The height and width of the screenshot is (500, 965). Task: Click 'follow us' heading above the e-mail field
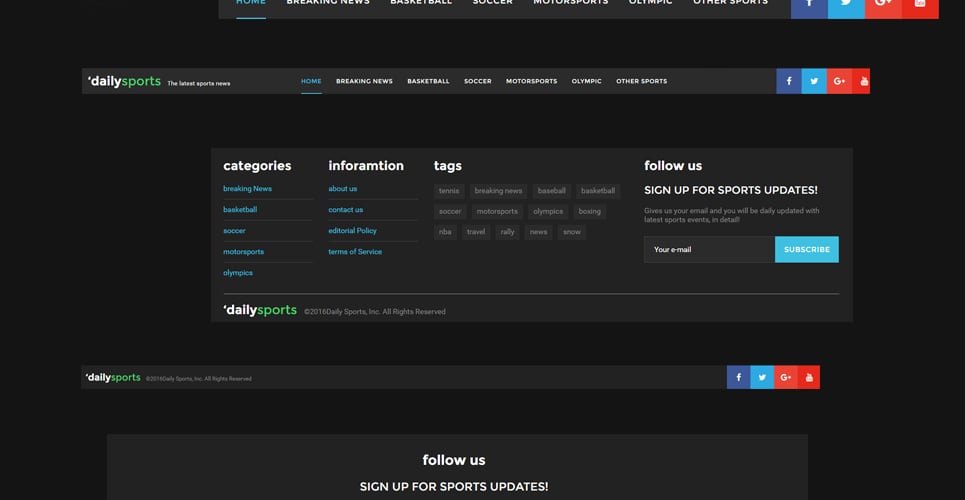(x=673, y=166)
